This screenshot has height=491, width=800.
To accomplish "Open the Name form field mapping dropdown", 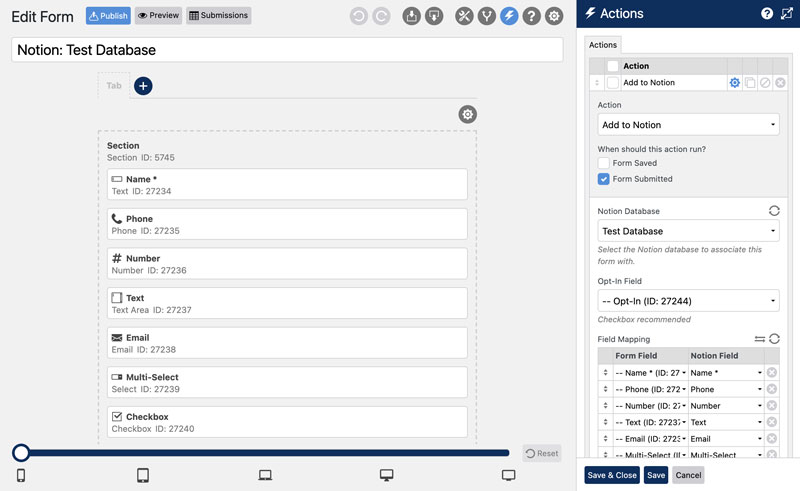I will [651, 373].
